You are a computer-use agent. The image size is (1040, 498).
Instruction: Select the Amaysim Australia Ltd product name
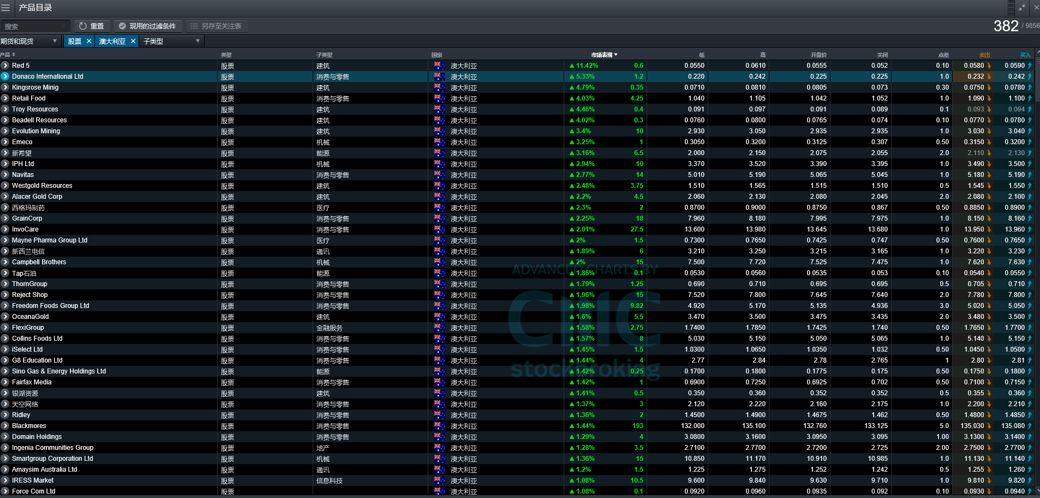click(44, 469)
